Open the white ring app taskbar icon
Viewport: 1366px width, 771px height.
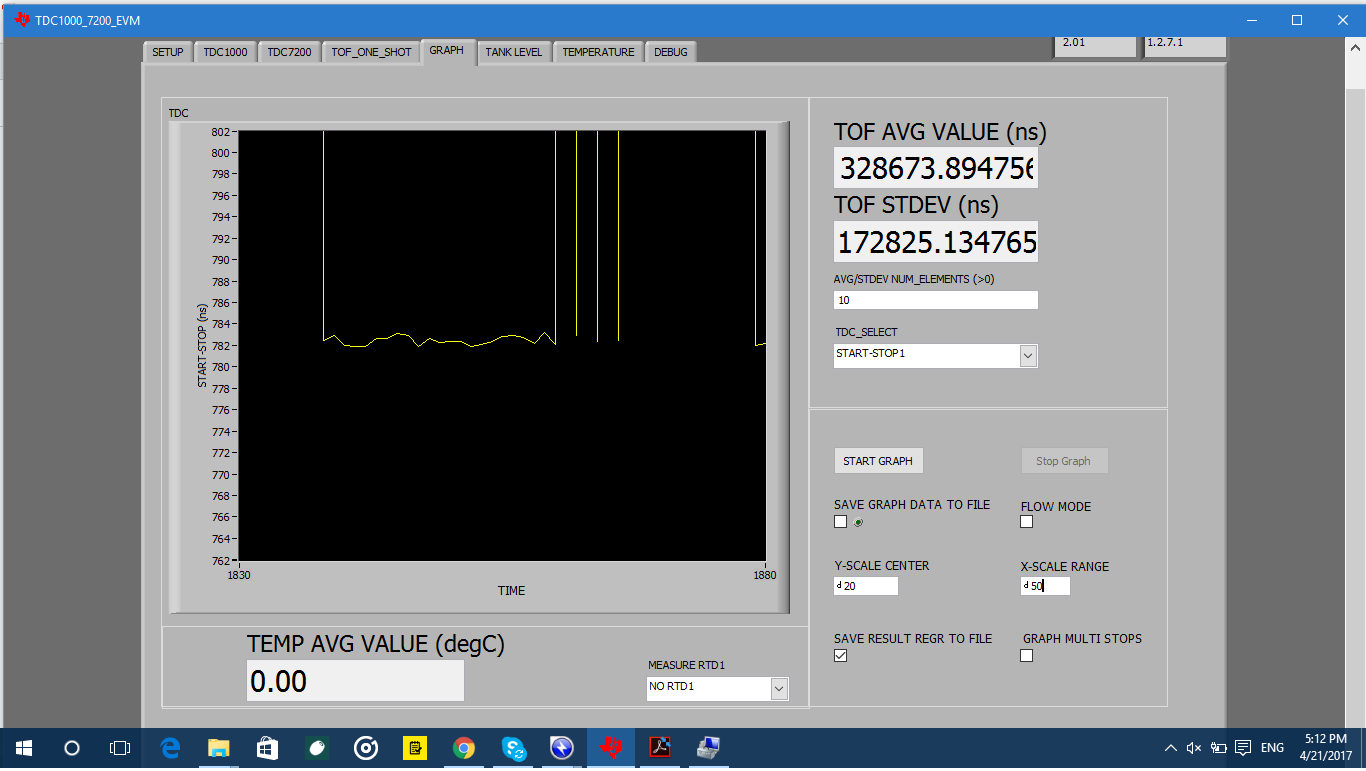(366, 747)
